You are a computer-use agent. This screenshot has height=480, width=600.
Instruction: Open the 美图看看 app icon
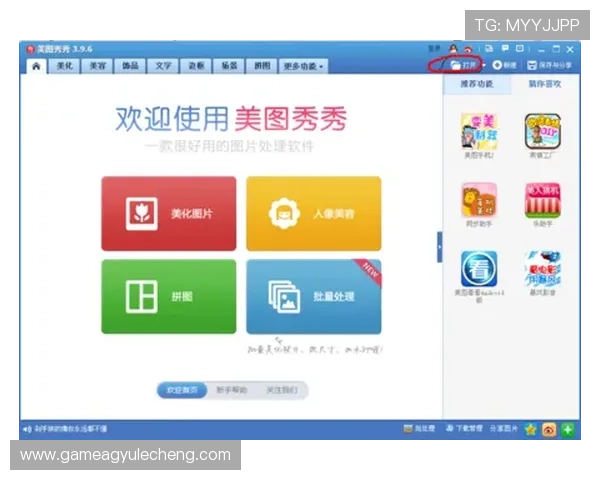pos(479,269)
